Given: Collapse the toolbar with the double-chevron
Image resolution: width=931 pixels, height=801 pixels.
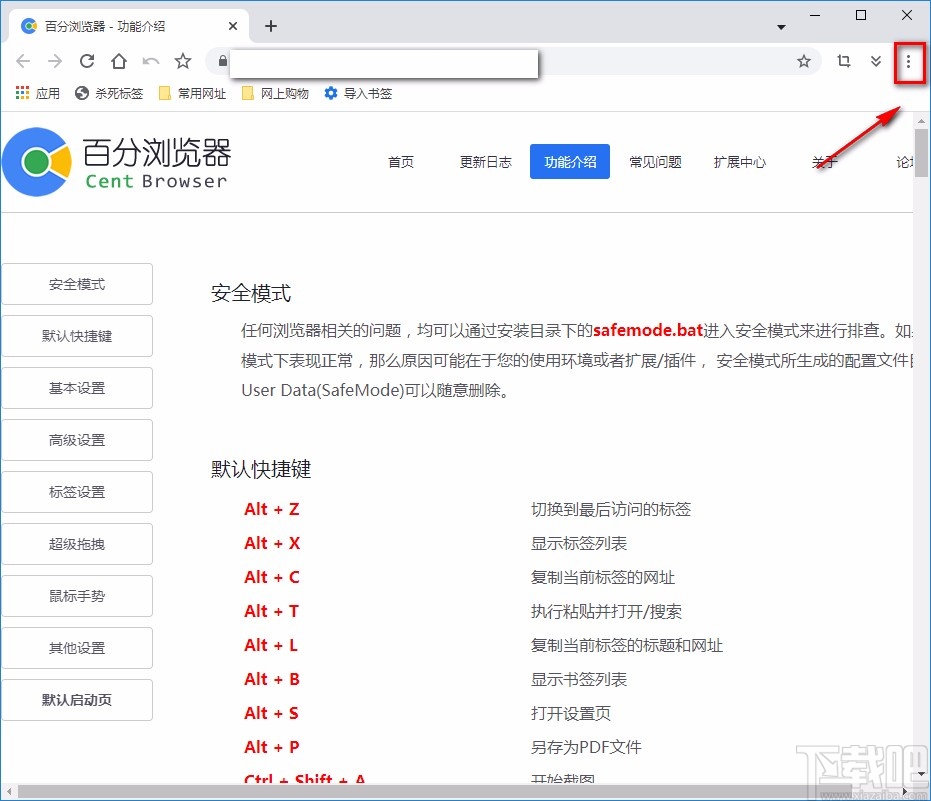Looking at the screenshot, I should [x=876, y=62].
